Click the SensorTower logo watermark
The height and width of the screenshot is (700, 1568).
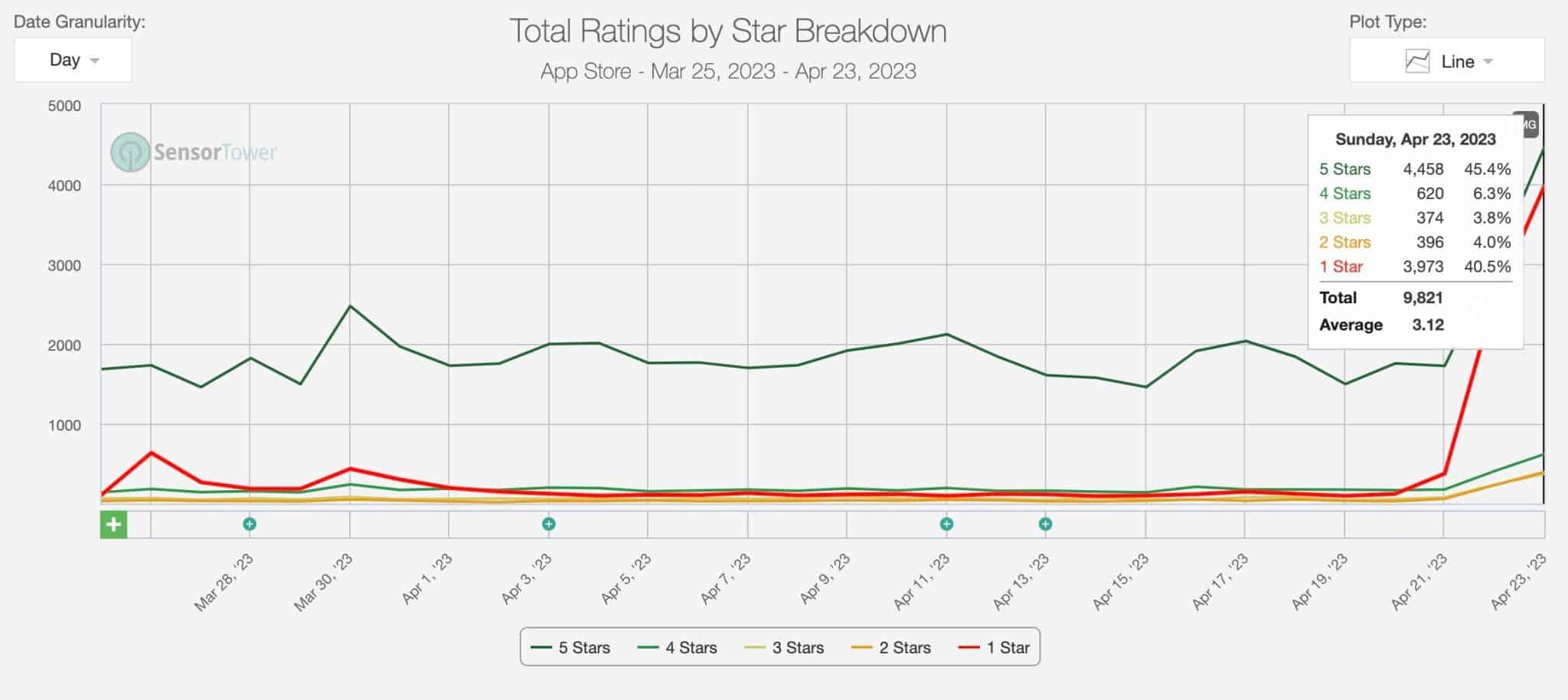(194, 152)
